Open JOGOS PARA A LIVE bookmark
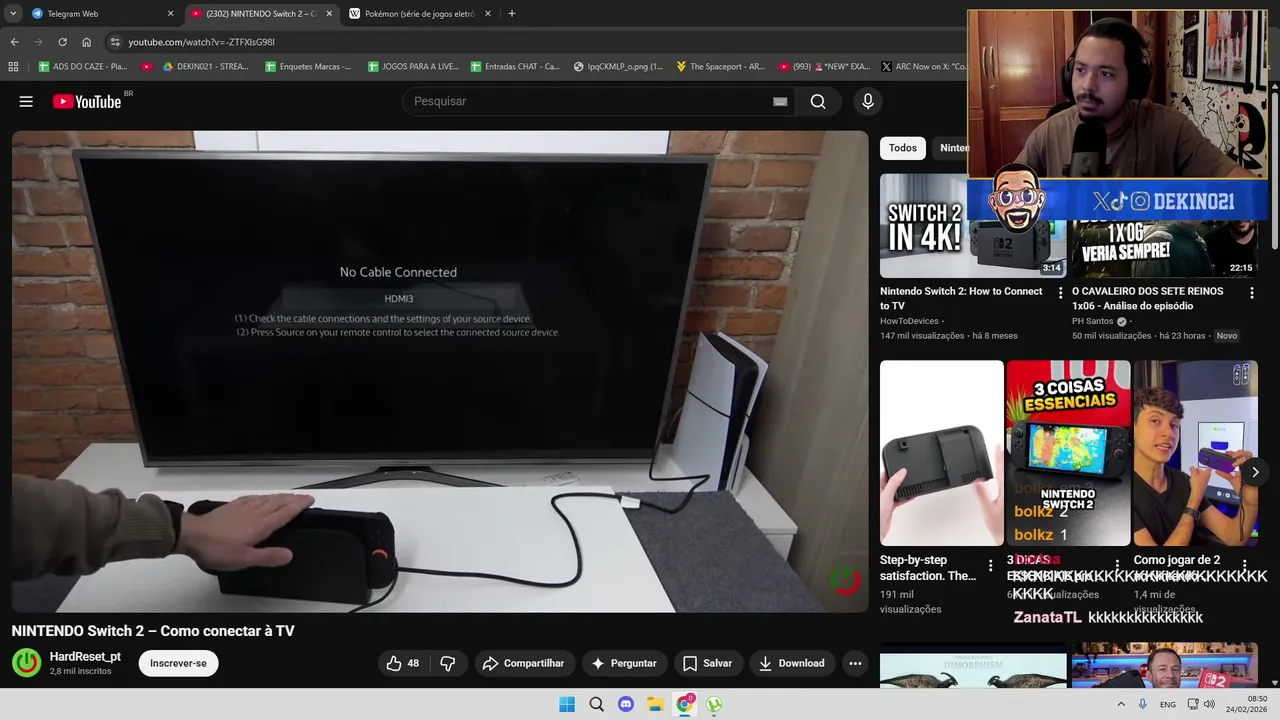Image resolution: width=1280 pixels, height=720 pixels. tap(413, 67)
